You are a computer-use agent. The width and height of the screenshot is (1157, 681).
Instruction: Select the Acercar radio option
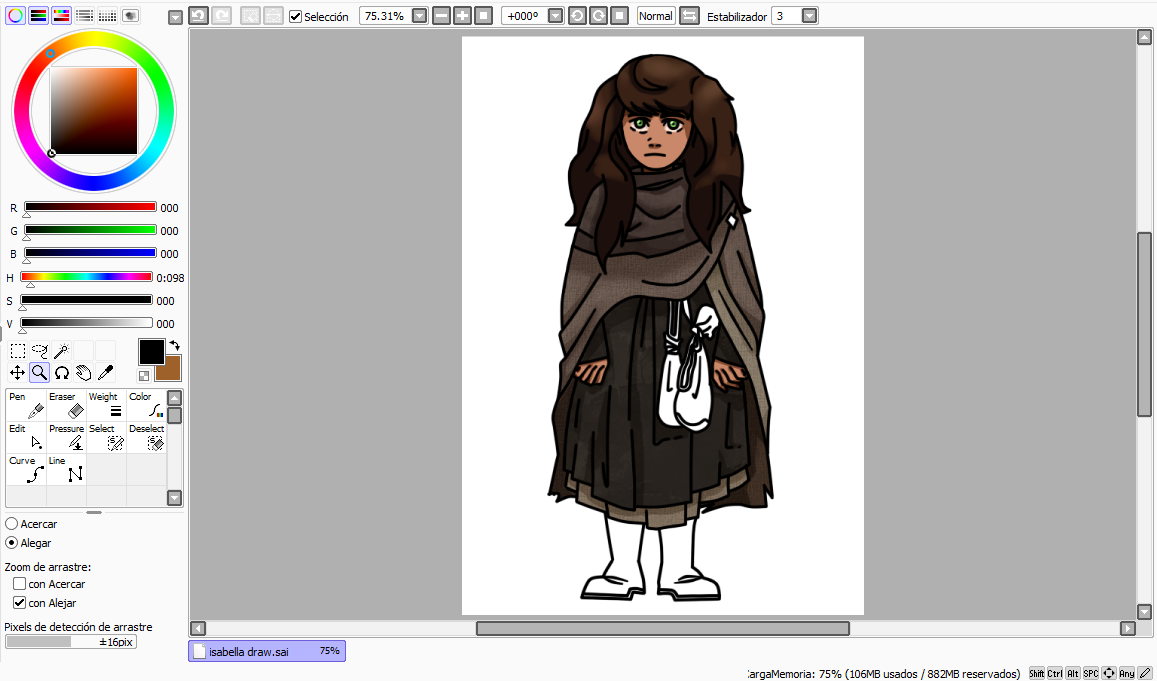click(12, 524)
